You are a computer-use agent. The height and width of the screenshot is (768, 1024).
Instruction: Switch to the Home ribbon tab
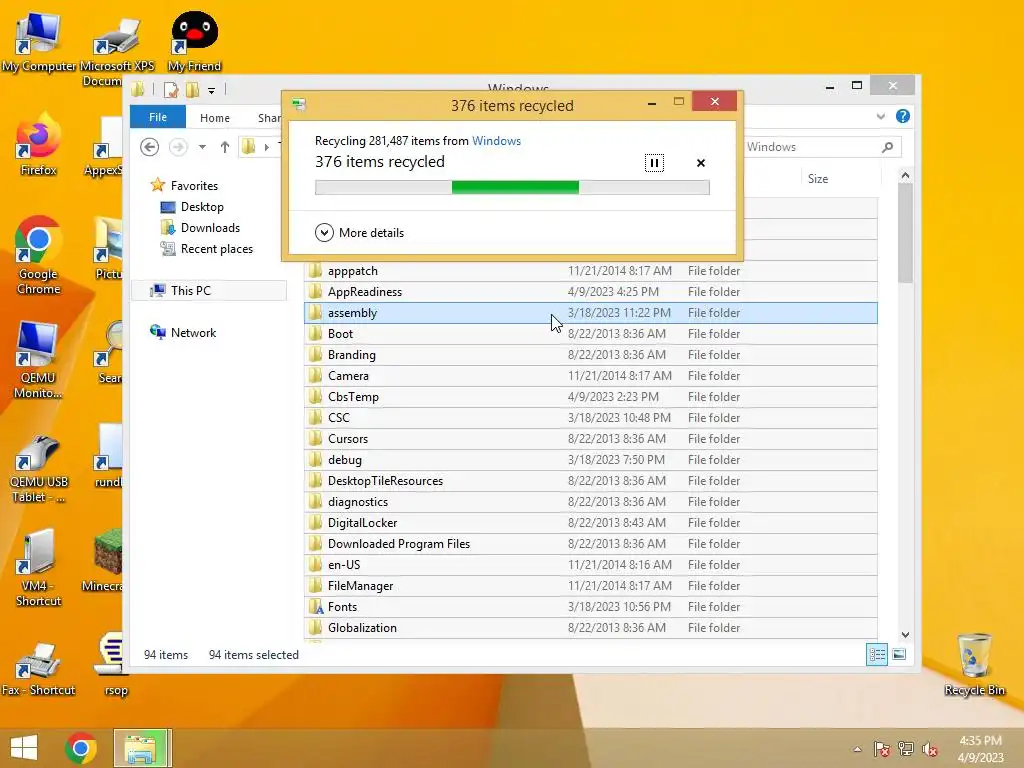coord(215,118)
